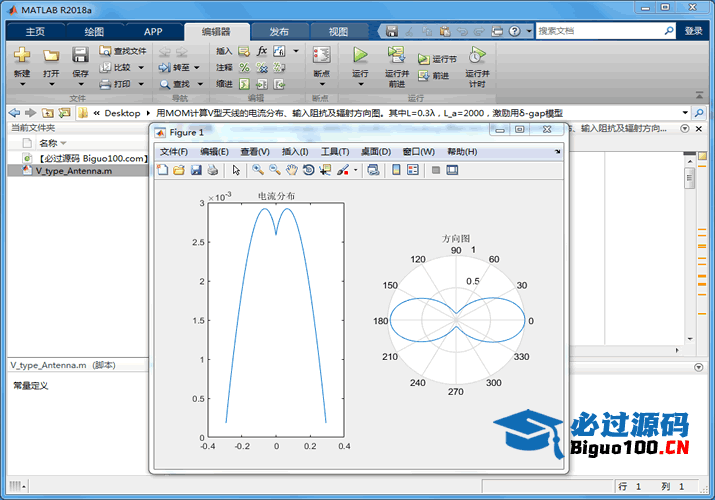Image resolution: width=715 pixels, height=500 pixels.
Task: Select the Data Cursor tool in Figure 1
Action: pyautogui.click(x=325, y=170)
